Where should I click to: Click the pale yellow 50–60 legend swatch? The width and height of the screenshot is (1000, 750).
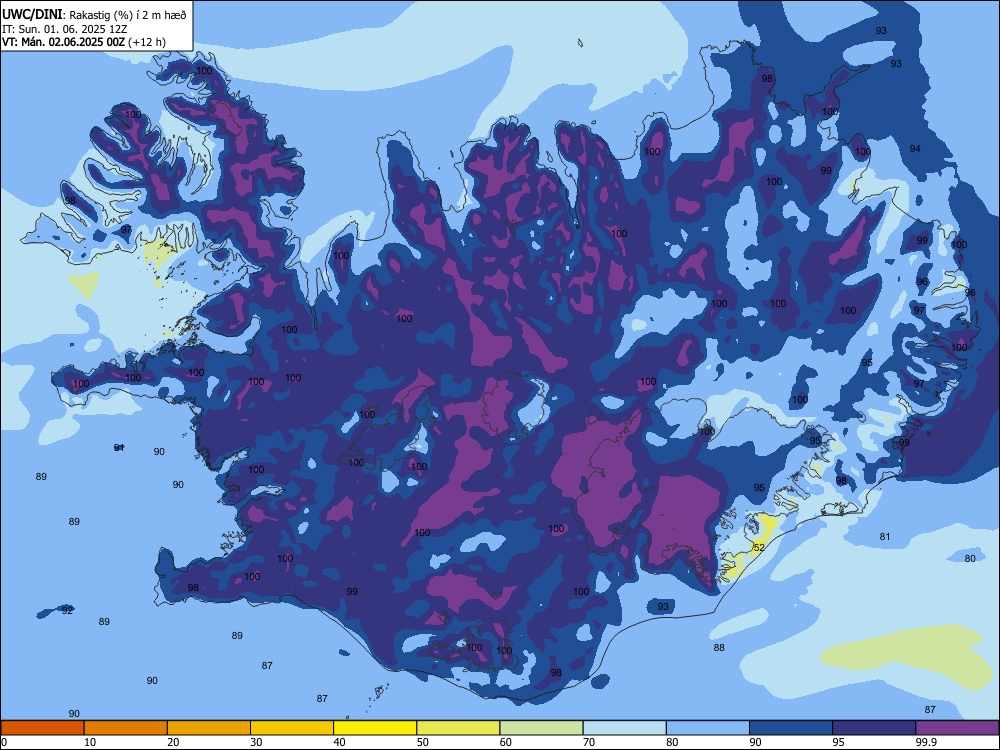coord(458,728)
